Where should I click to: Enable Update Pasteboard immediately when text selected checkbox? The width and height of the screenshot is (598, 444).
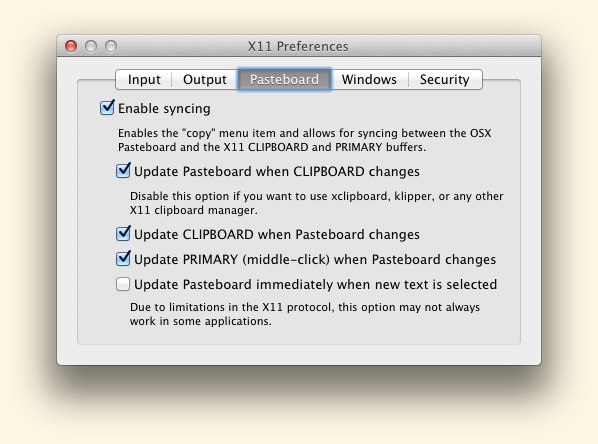(123, 284)
